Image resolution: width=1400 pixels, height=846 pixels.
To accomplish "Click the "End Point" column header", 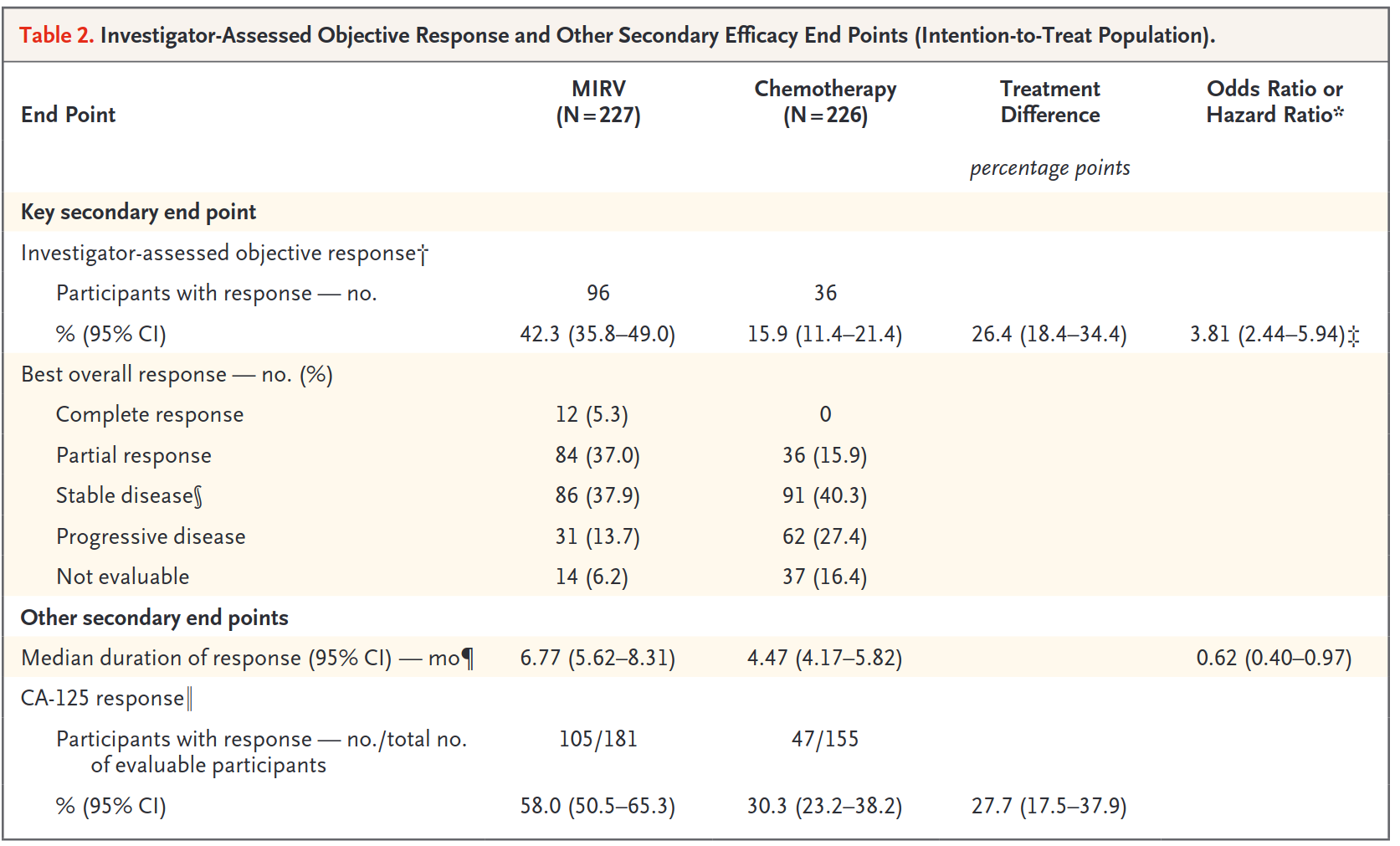I will pos(69,115).
